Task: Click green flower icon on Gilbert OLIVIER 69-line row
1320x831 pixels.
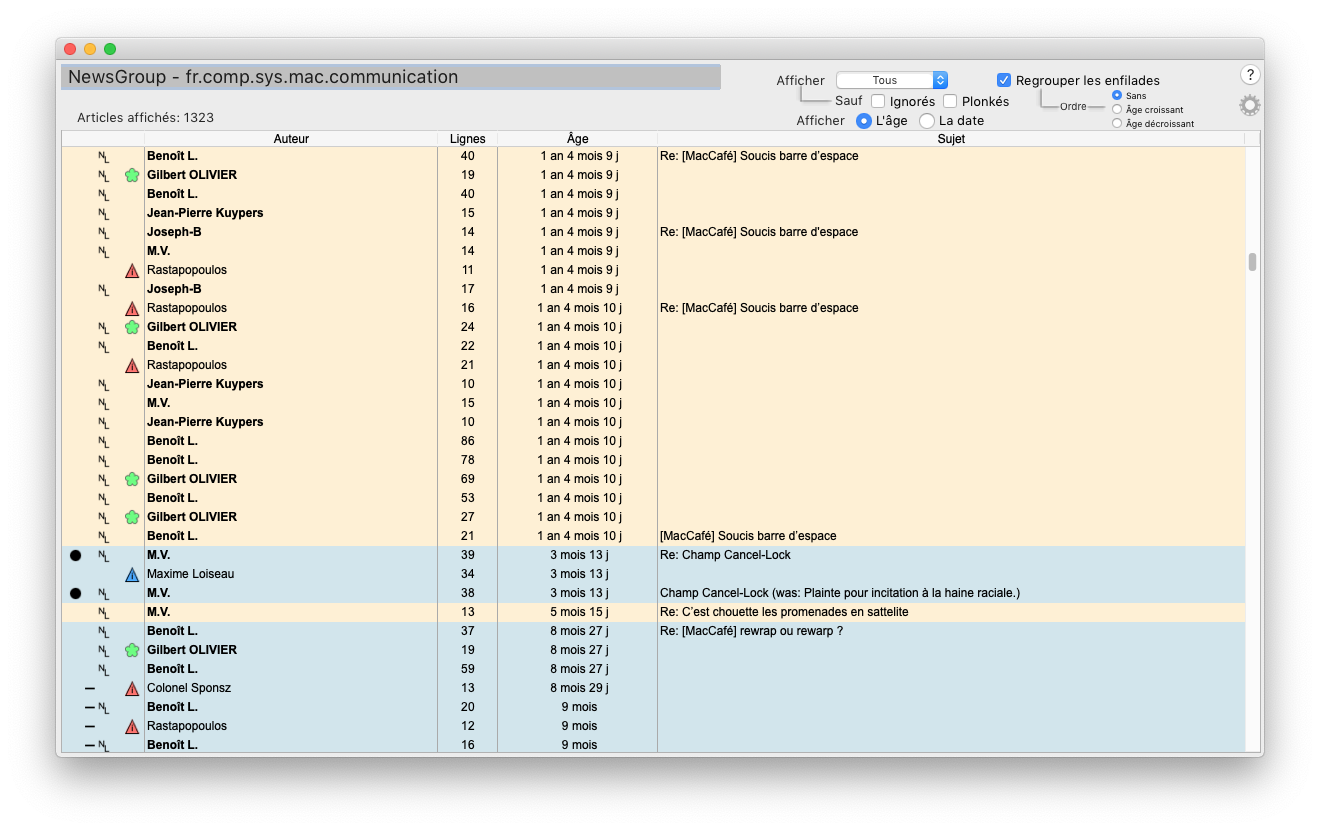Action: pos(132,479)
